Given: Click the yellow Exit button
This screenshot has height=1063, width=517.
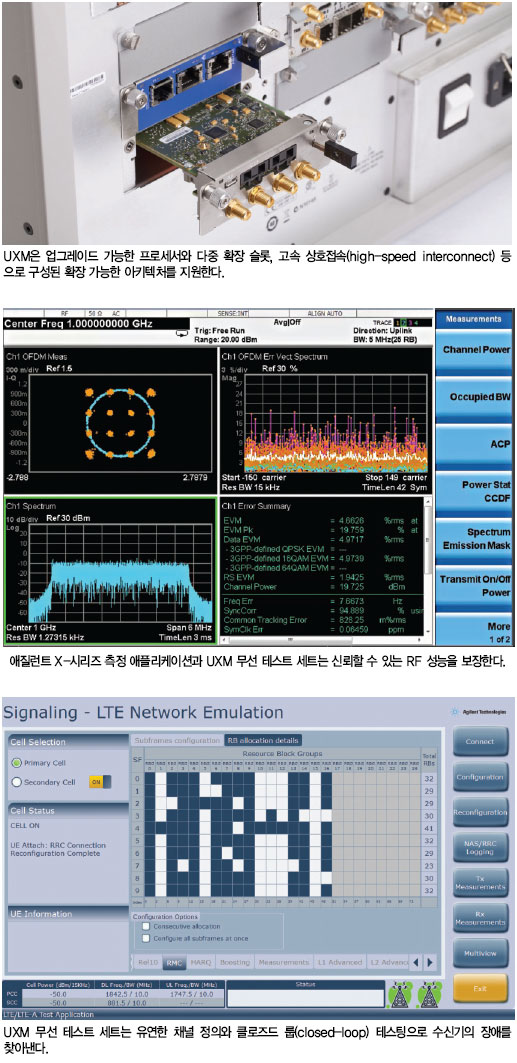Looking at the screenshot, I should click(480, 988).
